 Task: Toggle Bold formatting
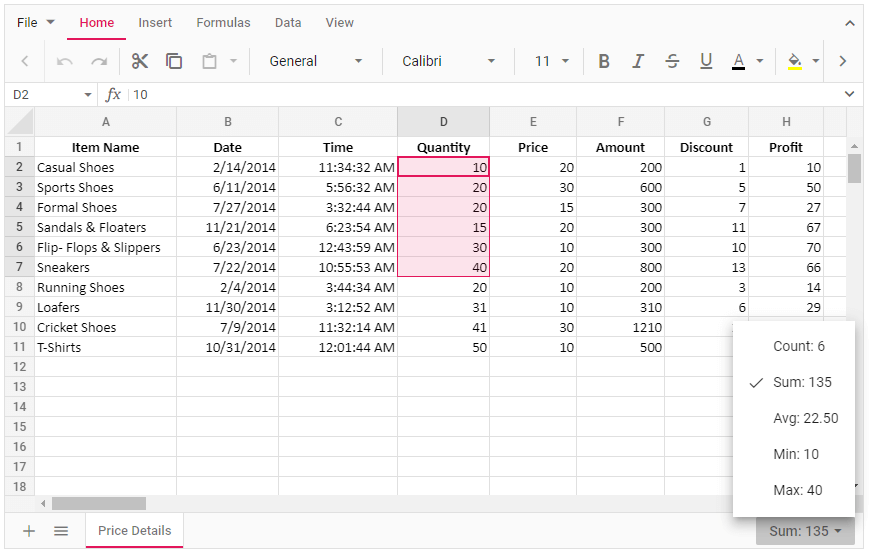[x=604, y=61]
